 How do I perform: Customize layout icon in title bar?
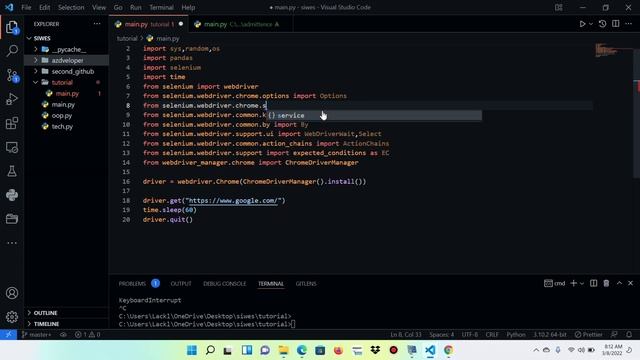559,7
